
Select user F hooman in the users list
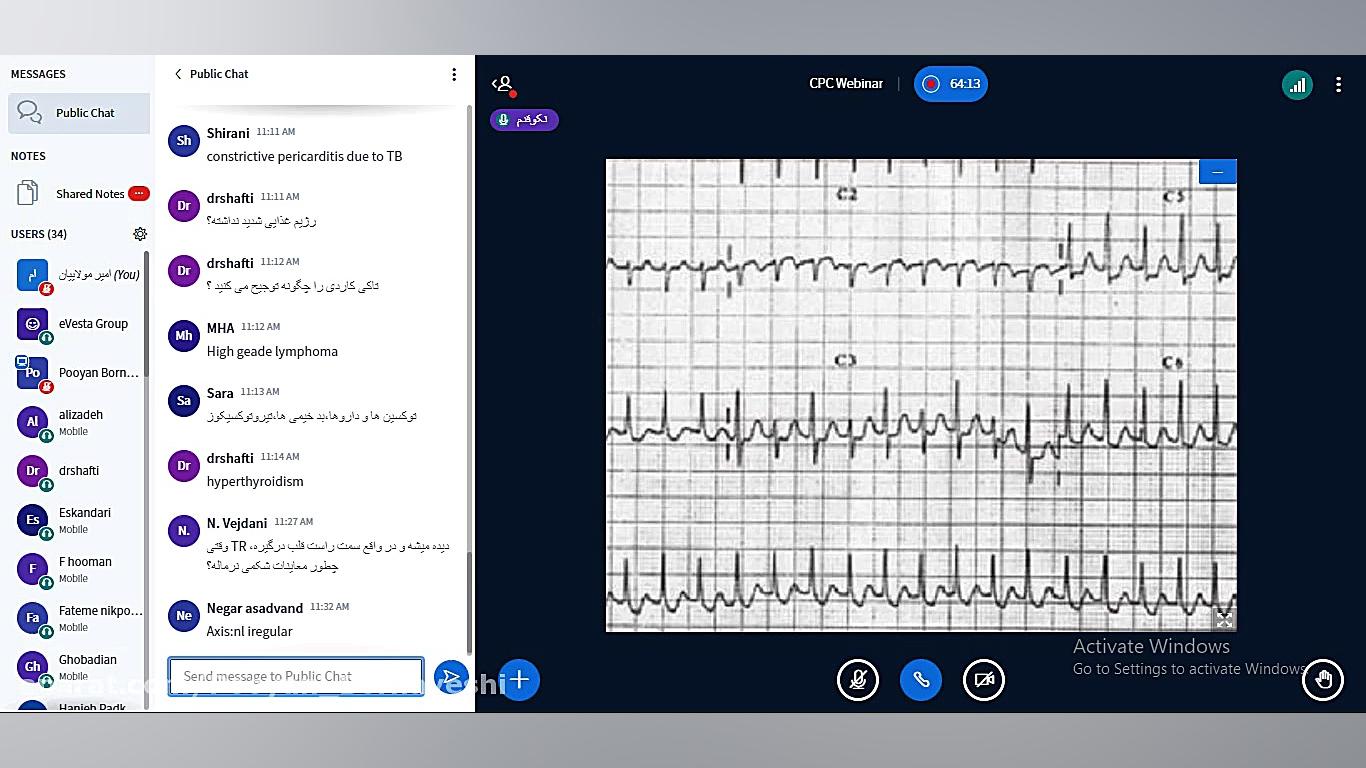coord(79,569)
